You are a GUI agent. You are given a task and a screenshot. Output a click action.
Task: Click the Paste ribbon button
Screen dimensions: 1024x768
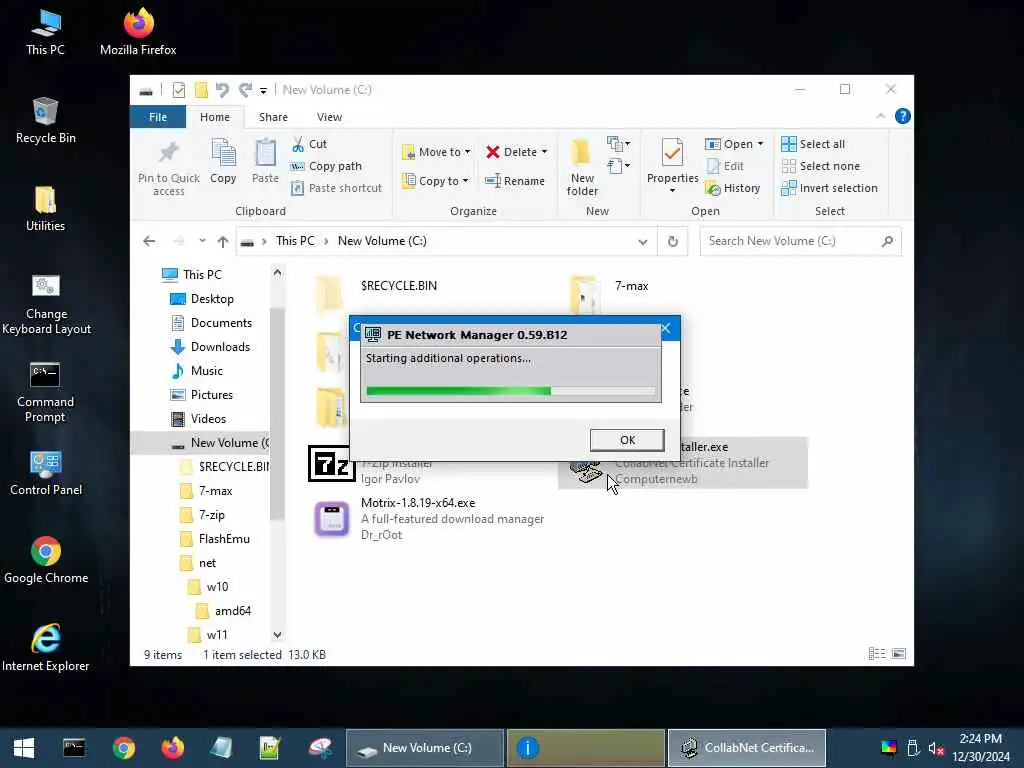265,161
